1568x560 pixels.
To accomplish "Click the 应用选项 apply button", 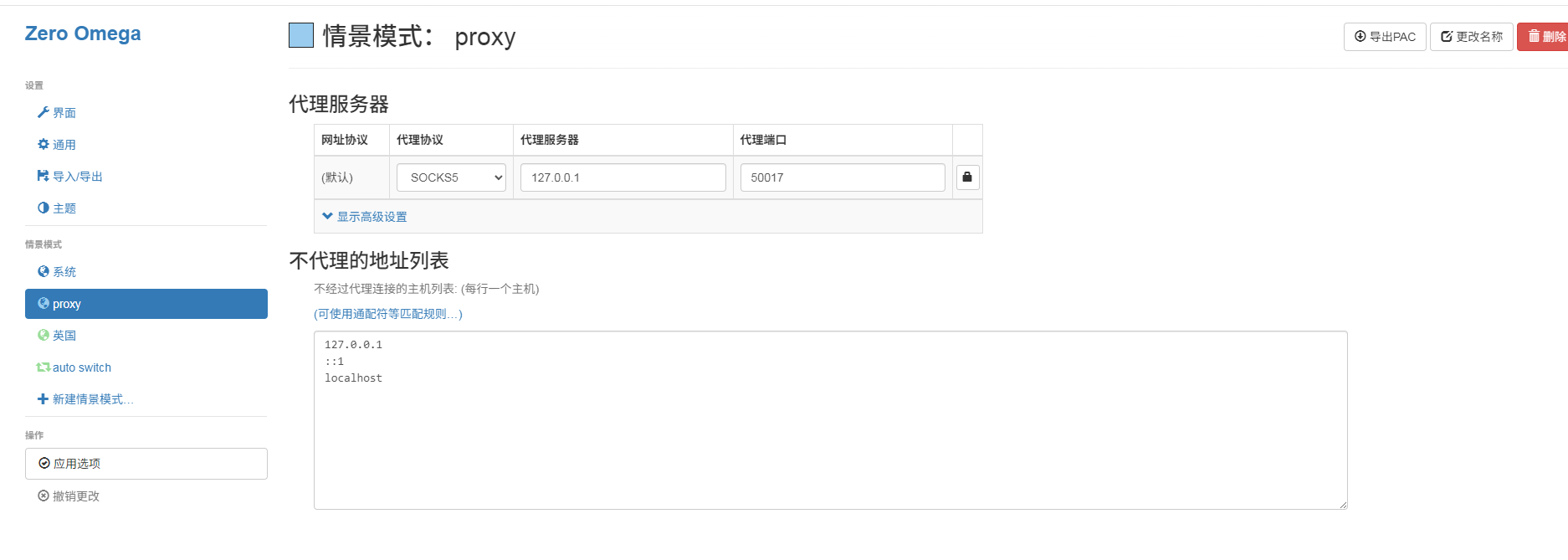I will coord(146,464).
